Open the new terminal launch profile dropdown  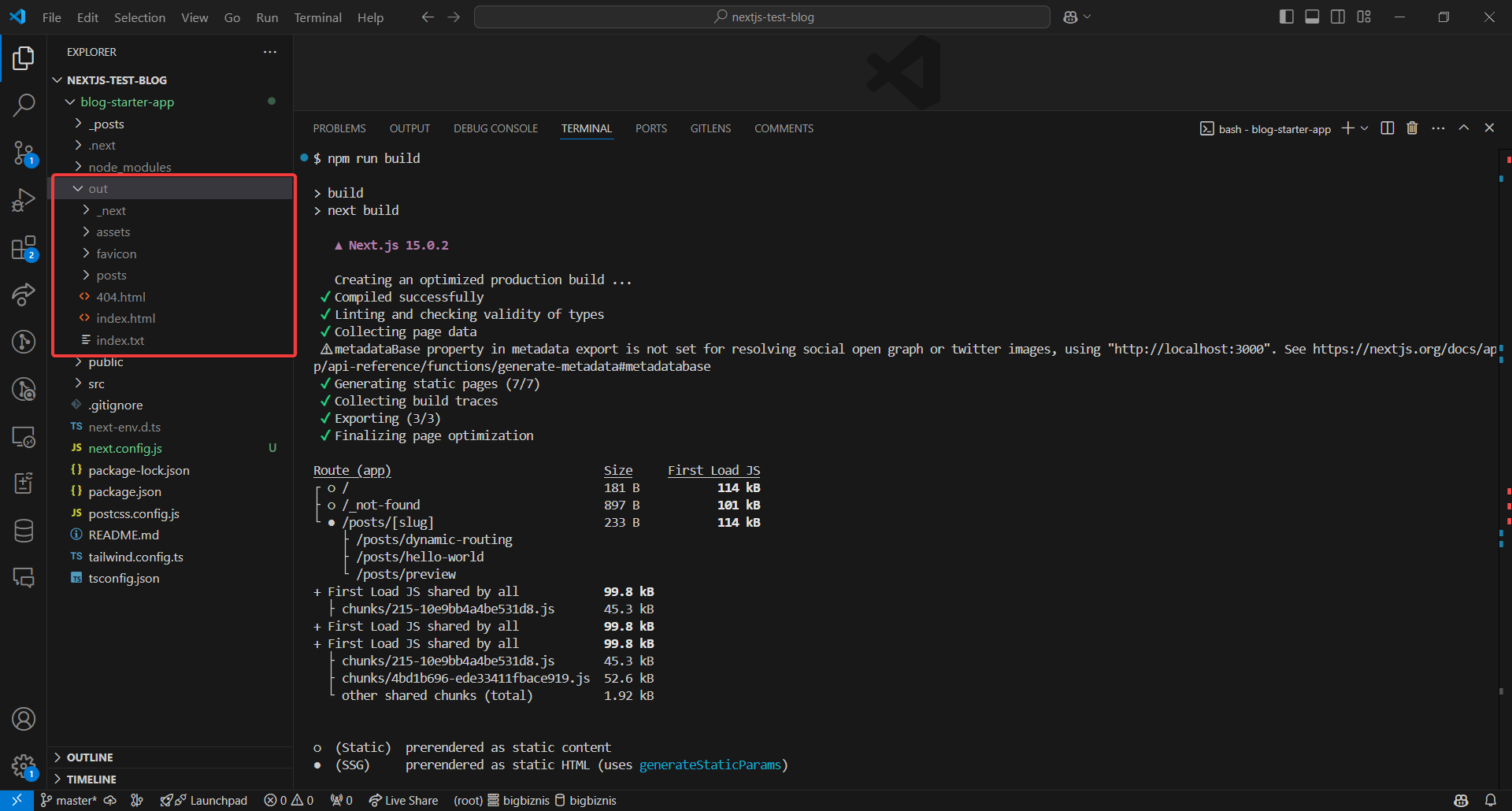(1365, 128)
